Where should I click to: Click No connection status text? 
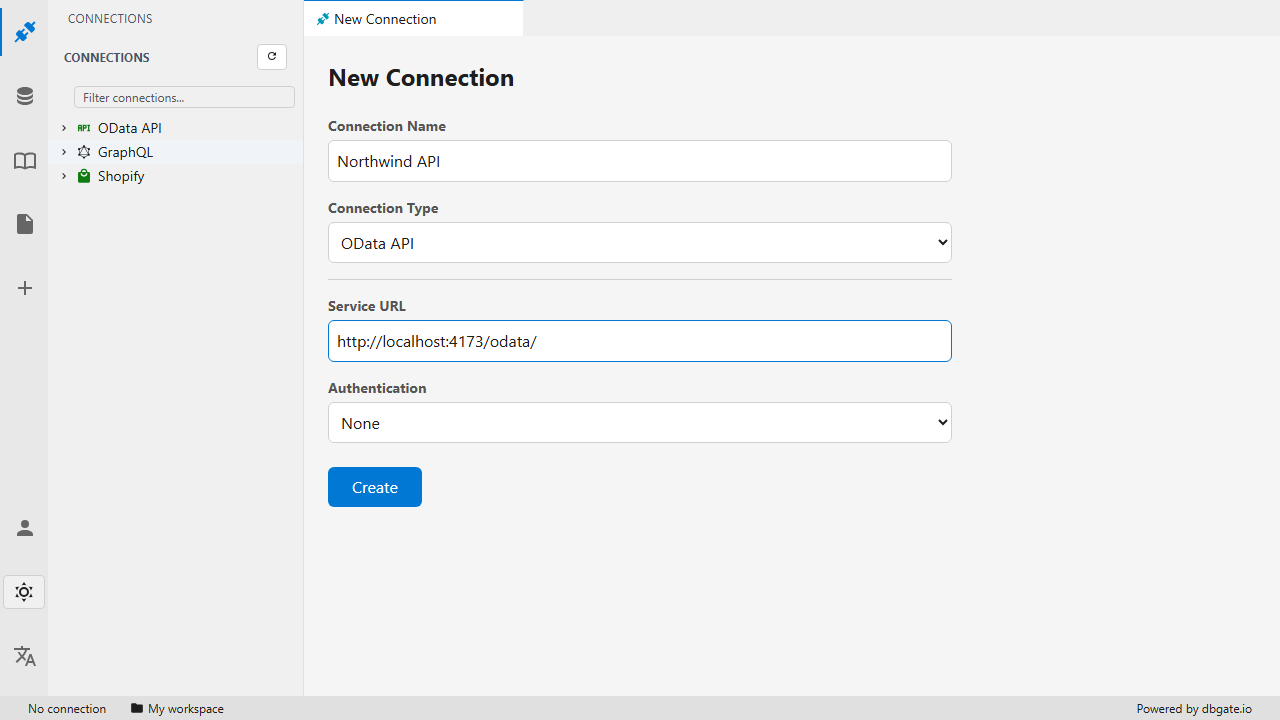[x=67, y=708]
